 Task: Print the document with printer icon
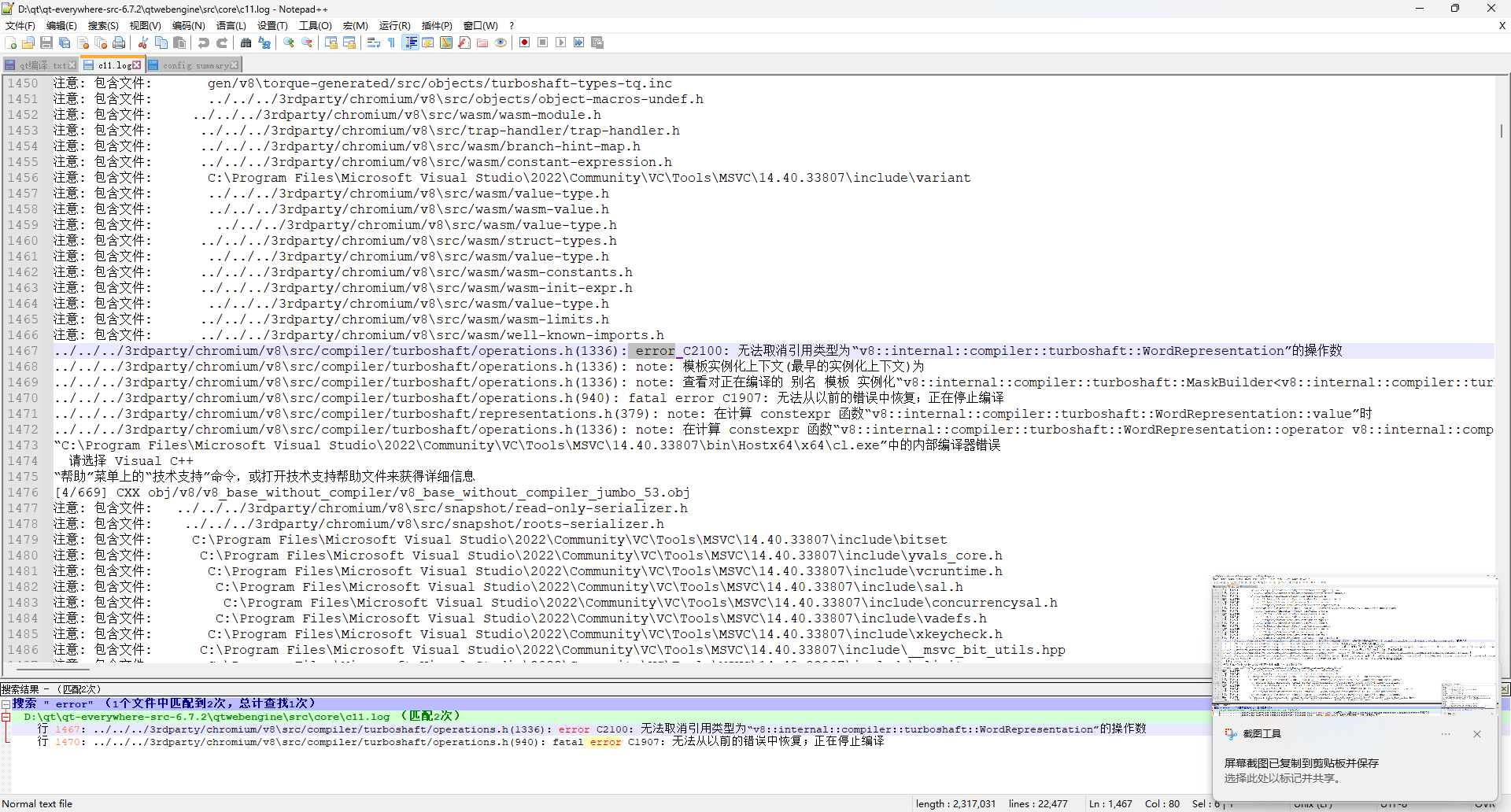point(119,42)
